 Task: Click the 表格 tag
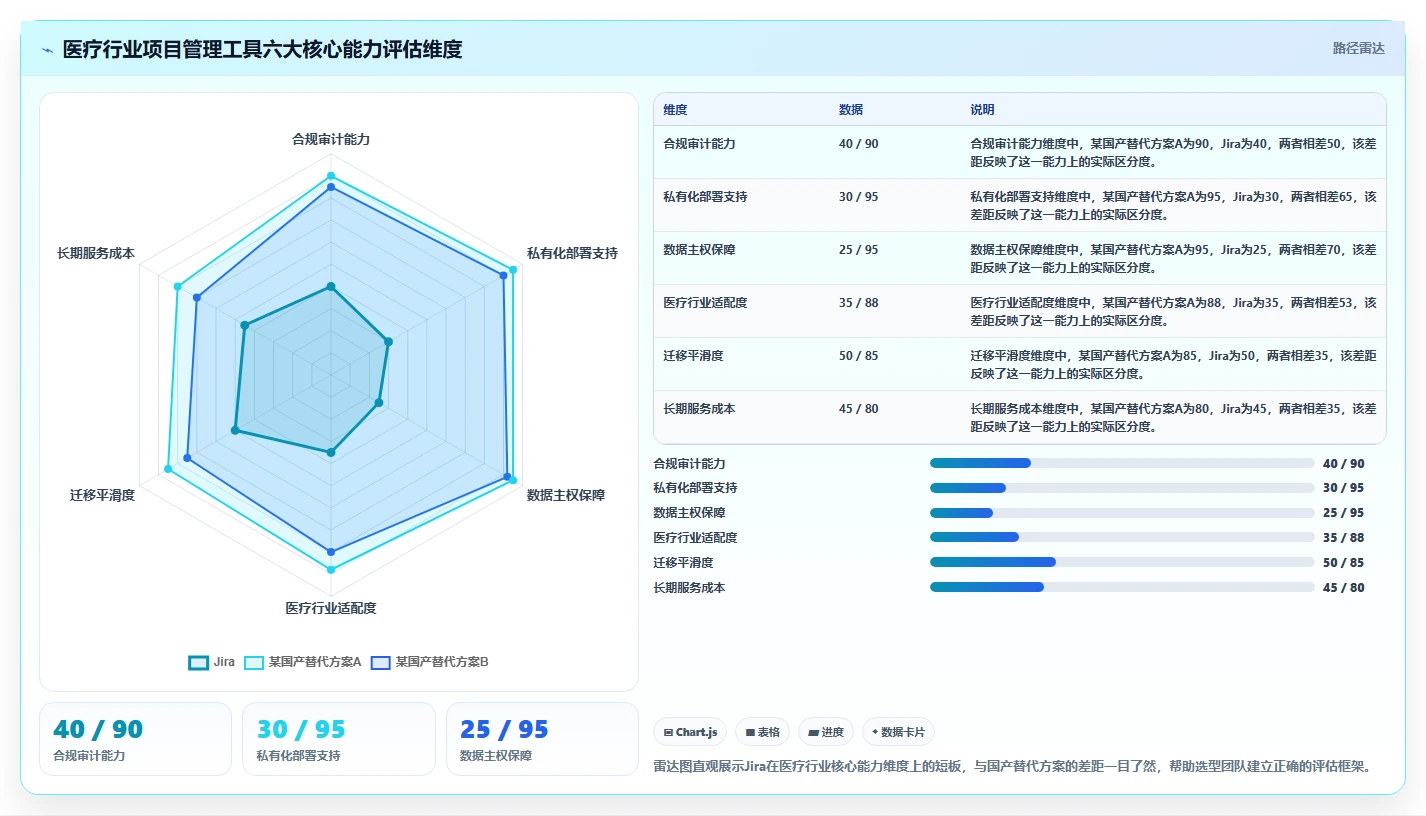762,732
